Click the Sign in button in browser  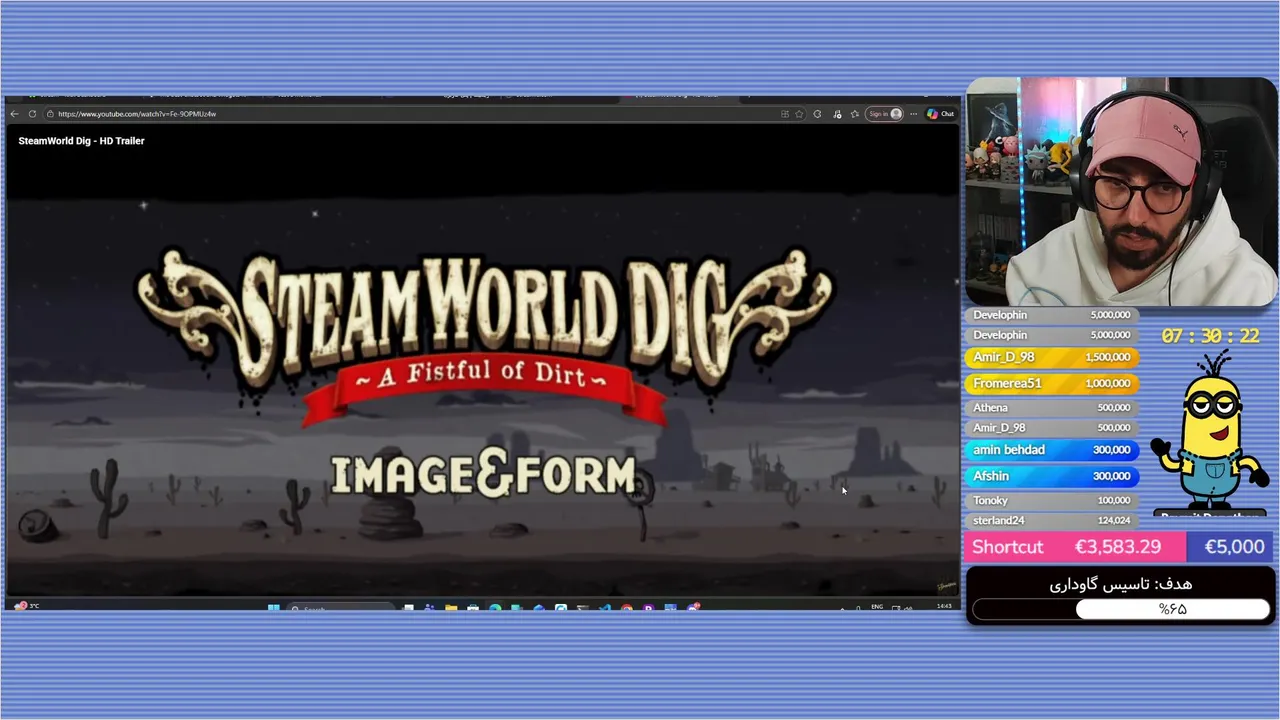[884, 114]
